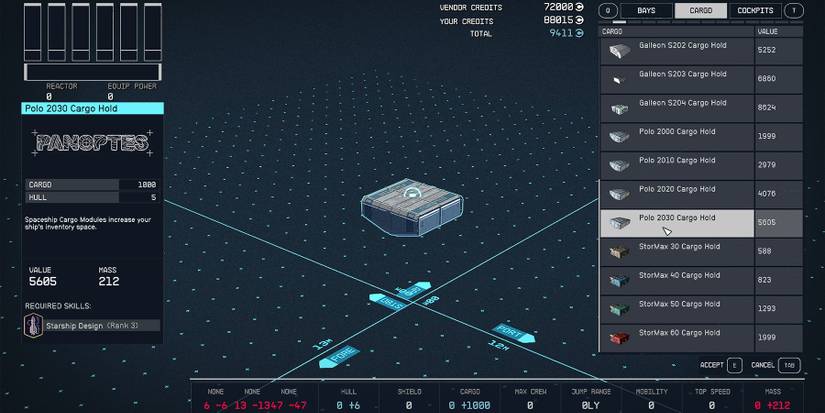Click the green StorMax 50 cargo icon
The width and height of the screenshot is (825, 413).
point(619,309)
